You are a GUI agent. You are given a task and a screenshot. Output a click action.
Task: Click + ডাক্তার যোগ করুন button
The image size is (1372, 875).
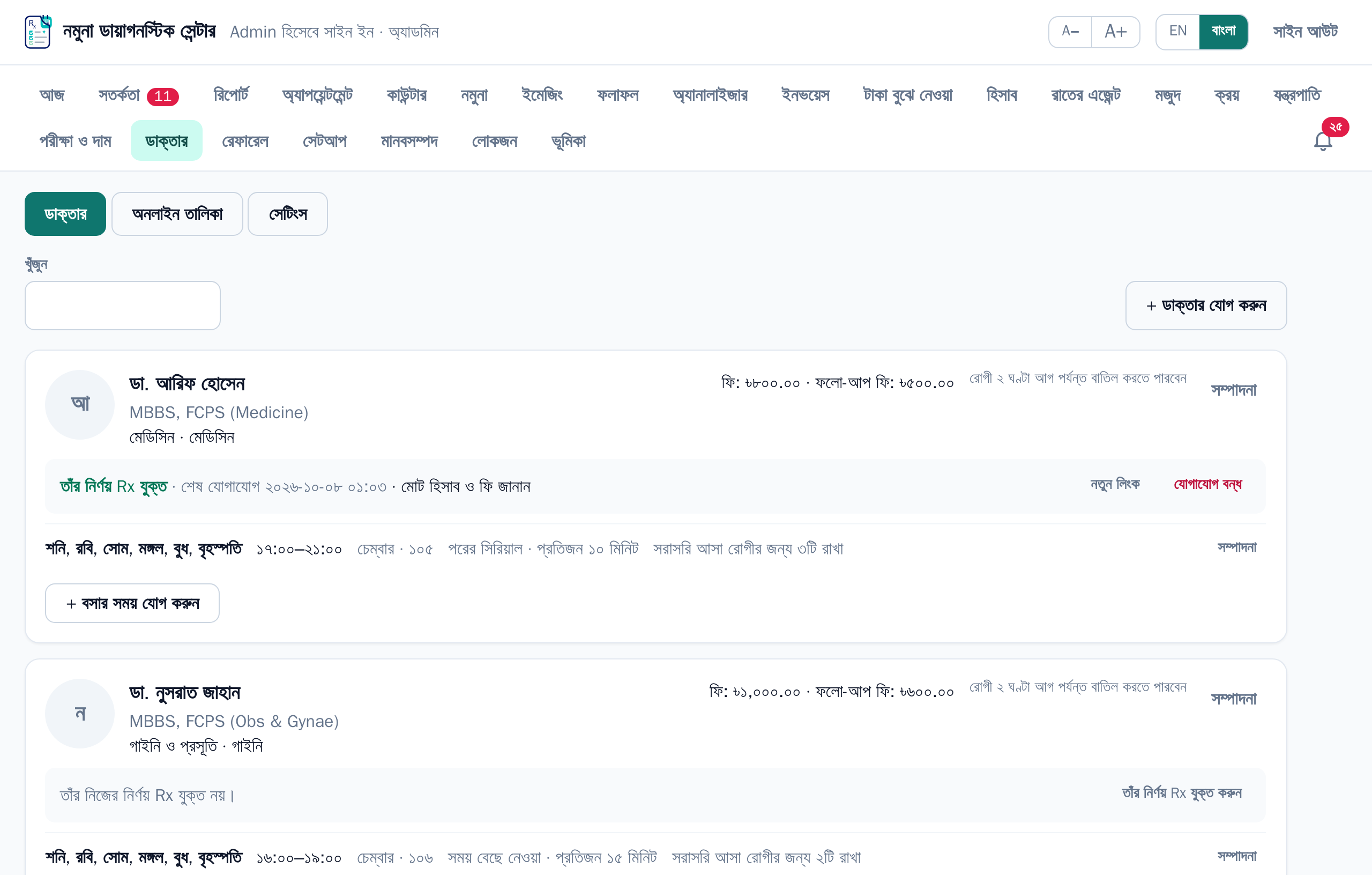(1206, 306)
